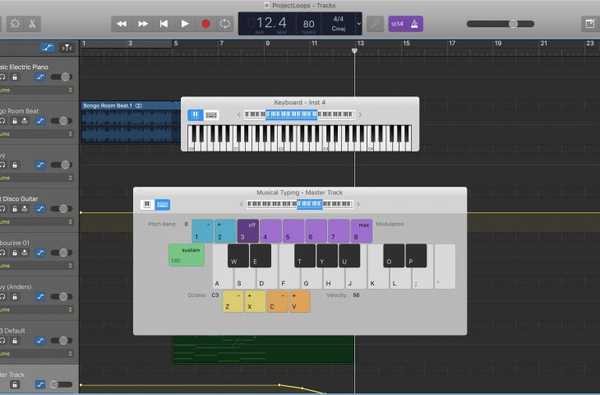The width and height of the screenshot is (600, 395).
Task: Click the Rewind transport button
Action: click(122, 24)
